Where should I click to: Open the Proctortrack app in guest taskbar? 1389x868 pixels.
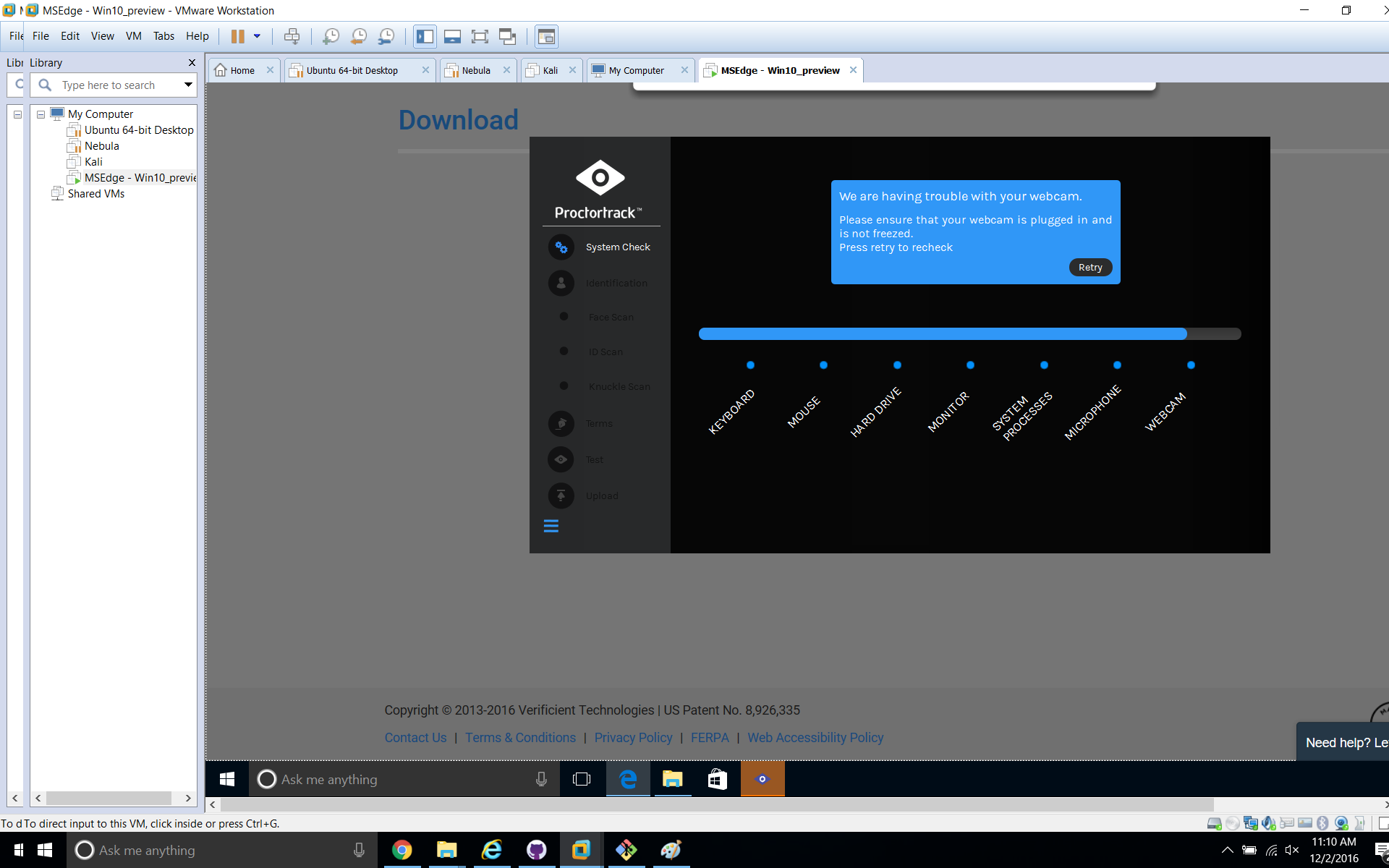coord(763,779)
